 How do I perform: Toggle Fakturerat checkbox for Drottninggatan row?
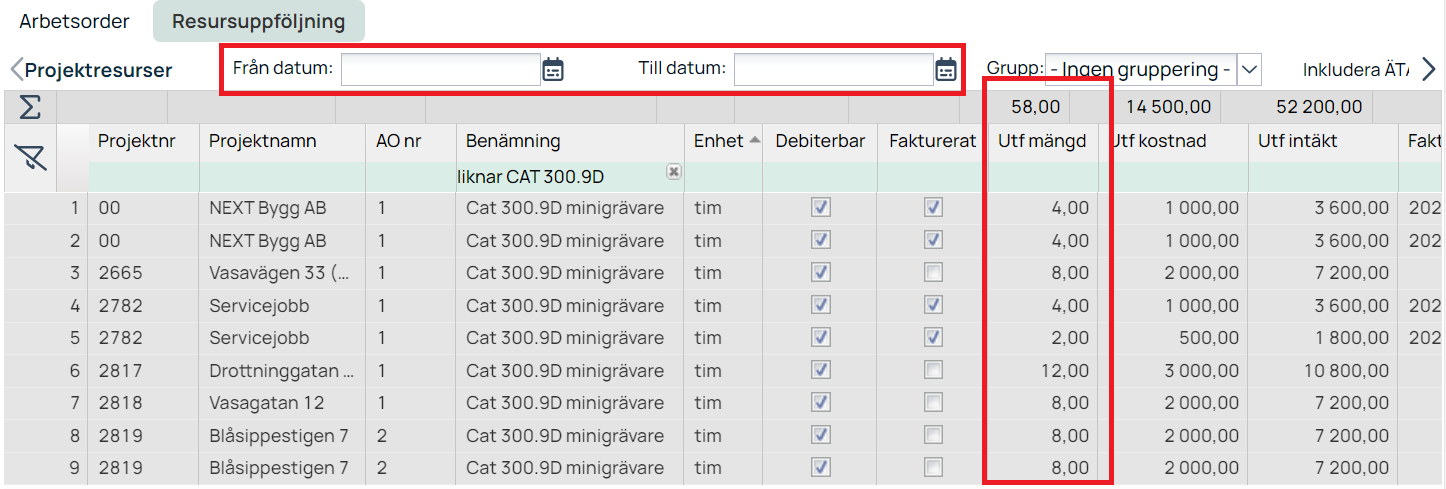(x=933, y=370)
